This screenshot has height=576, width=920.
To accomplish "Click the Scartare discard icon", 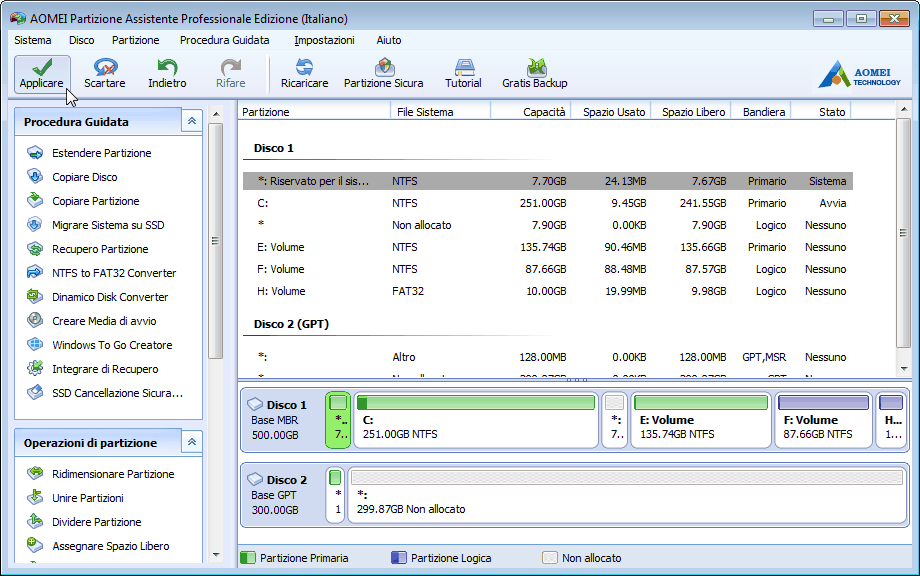I will pos(104,68).
